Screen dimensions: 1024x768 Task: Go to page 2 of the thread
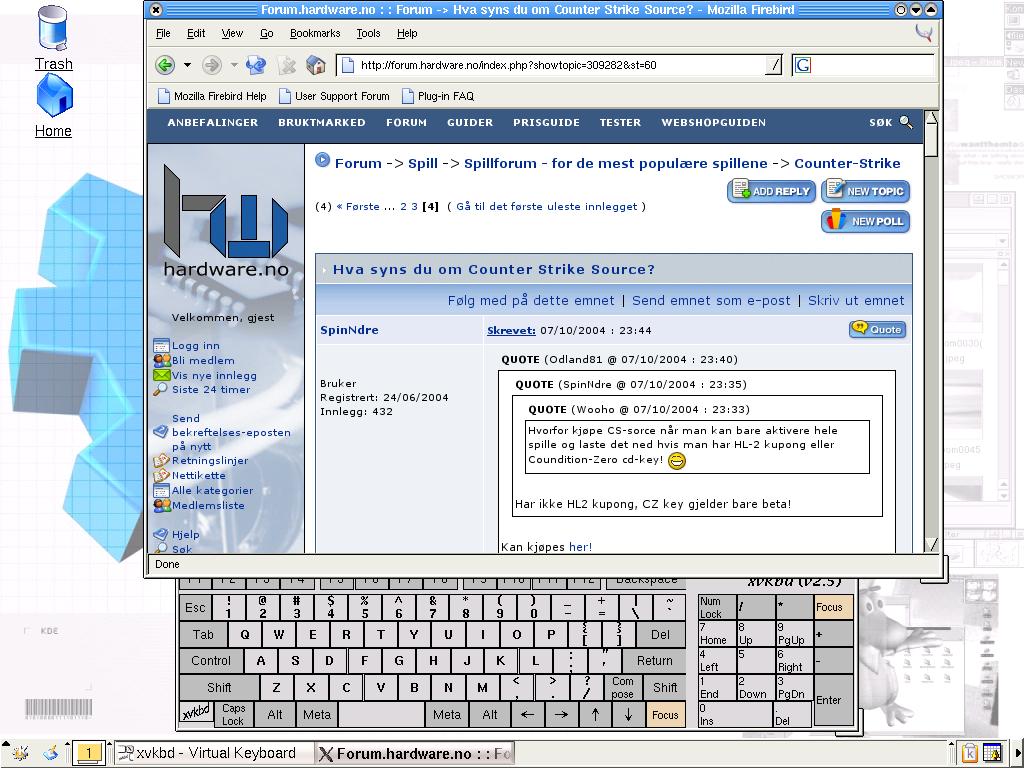pos(404,206)
